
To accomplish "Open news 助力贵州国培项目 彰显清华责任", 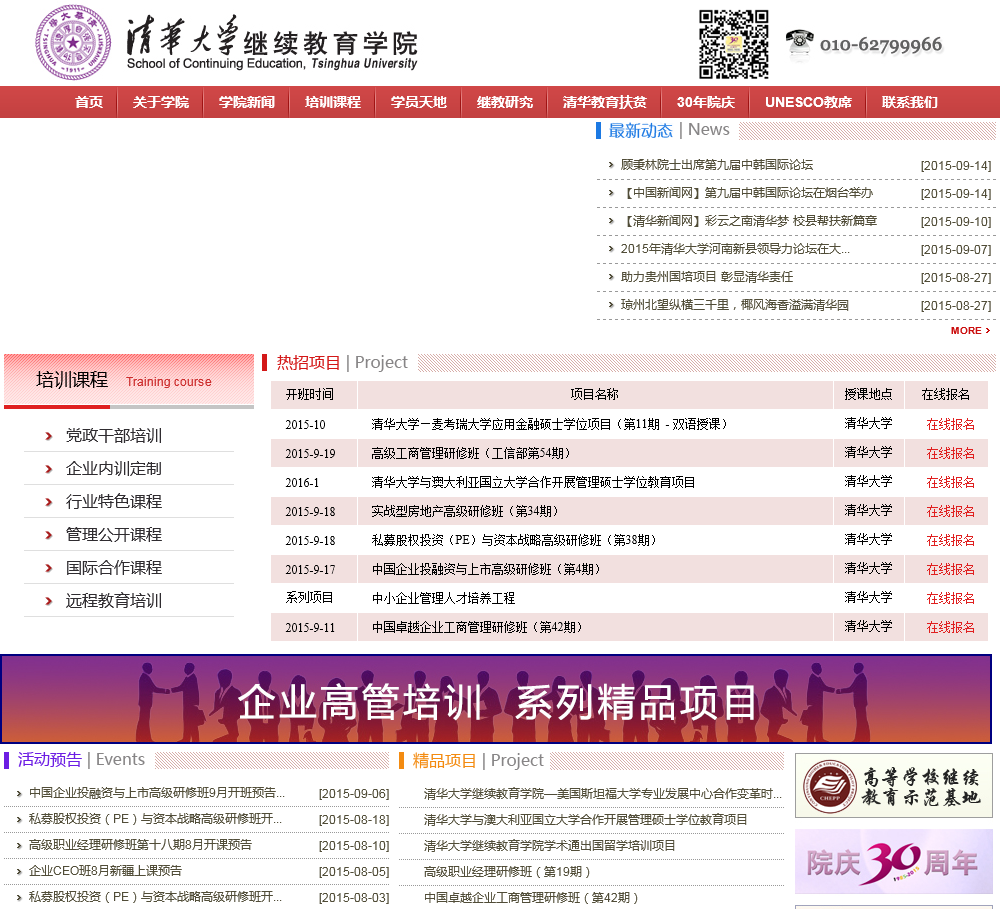I will pos(707,277).
